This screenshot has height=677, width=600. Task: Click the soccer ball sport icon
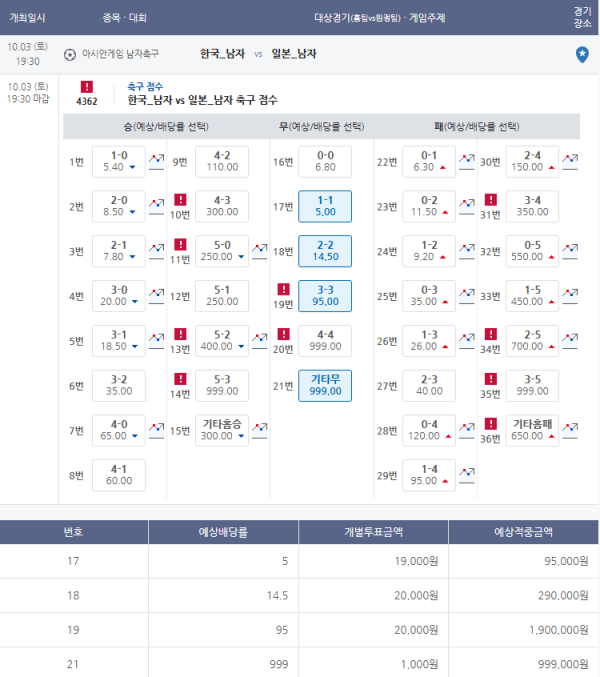point(70,55)
